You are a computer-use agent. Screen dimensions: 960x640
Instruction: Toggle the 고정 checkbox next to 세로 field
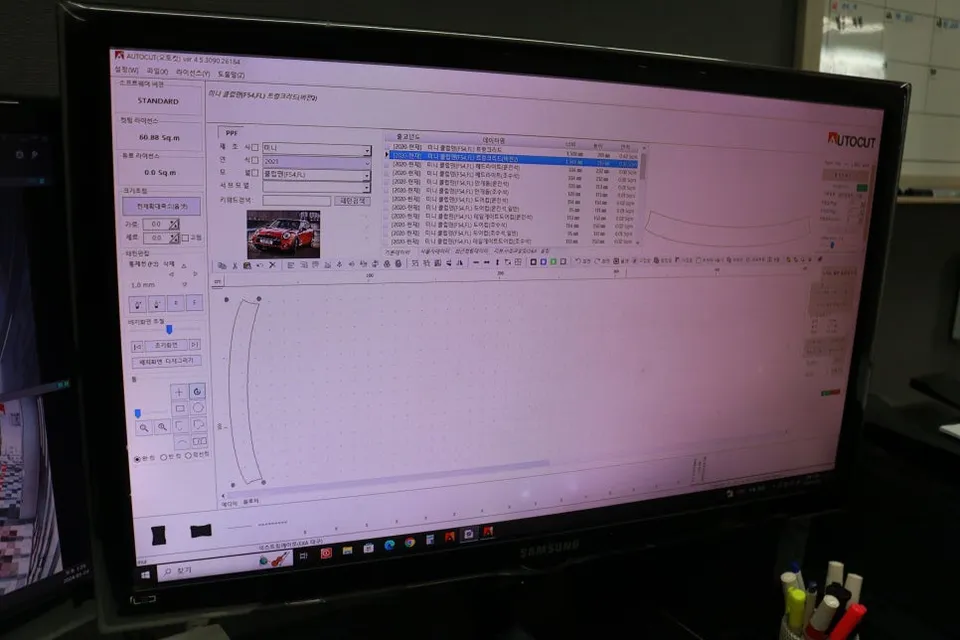[x=185, y=238]
